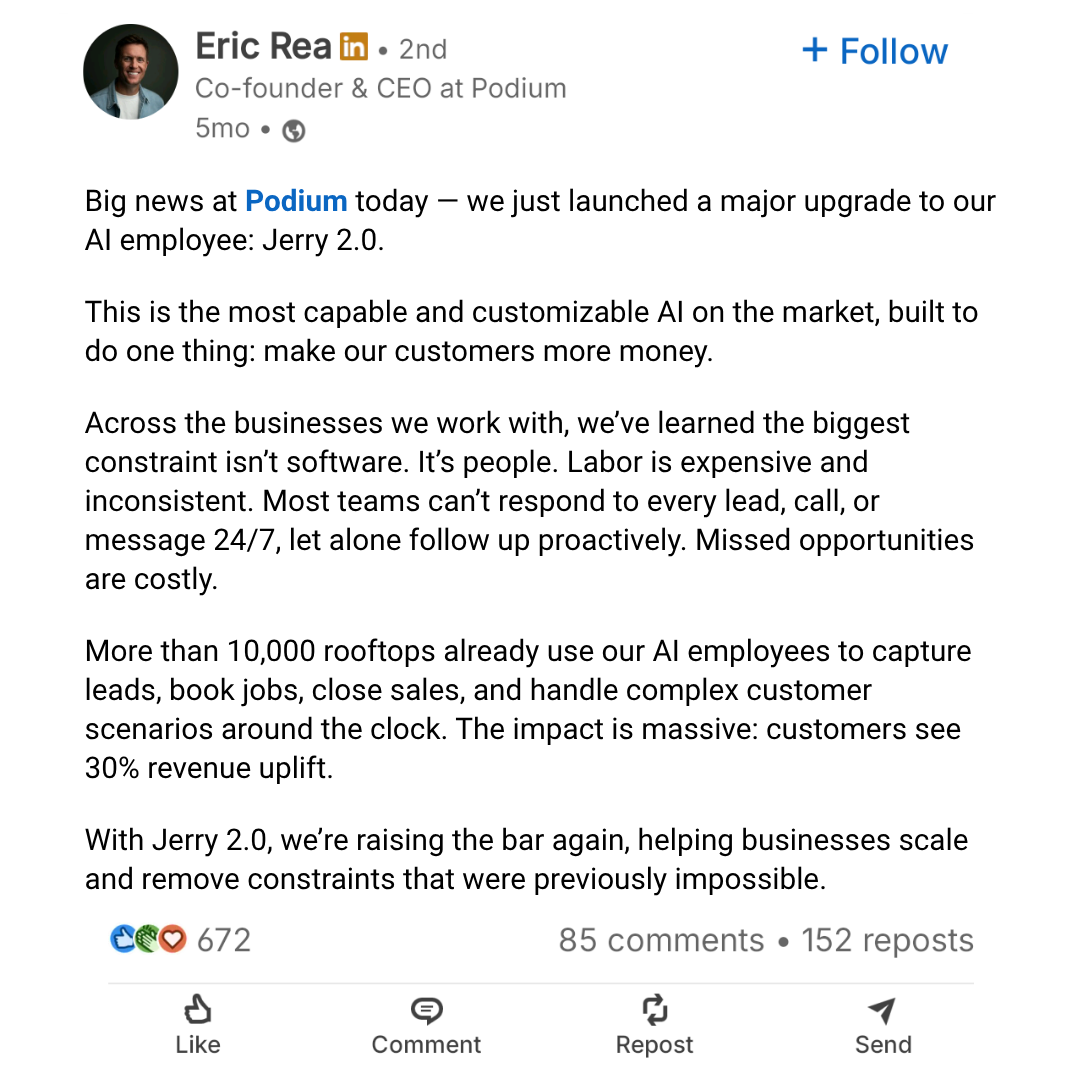Viewport: 1080px width, 1080px height.
Task: Click the globe public visibility icon
Action: [x=293, y=130]
